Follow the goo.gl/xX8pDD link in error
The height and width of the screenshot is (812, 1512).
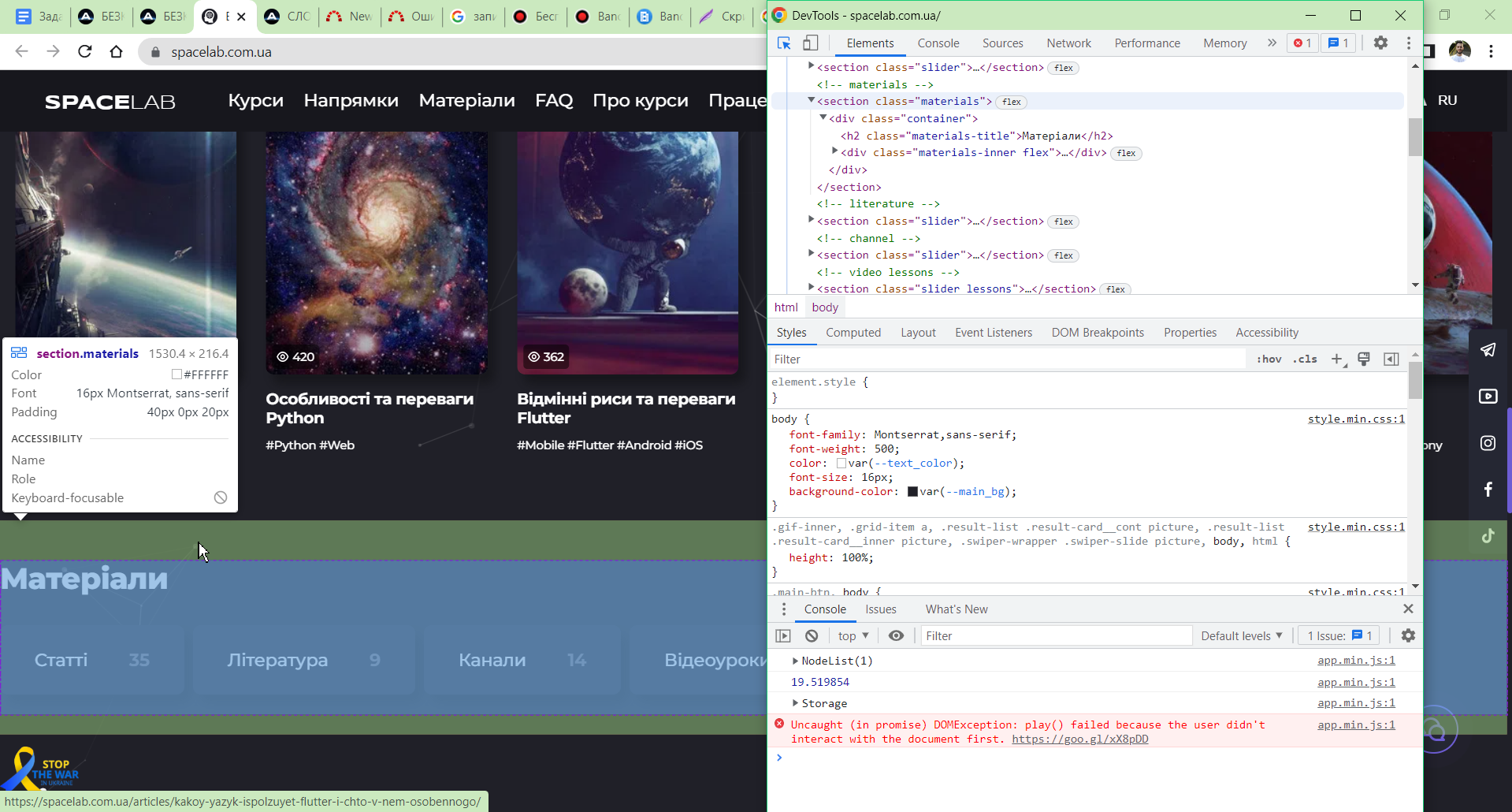1079,739
